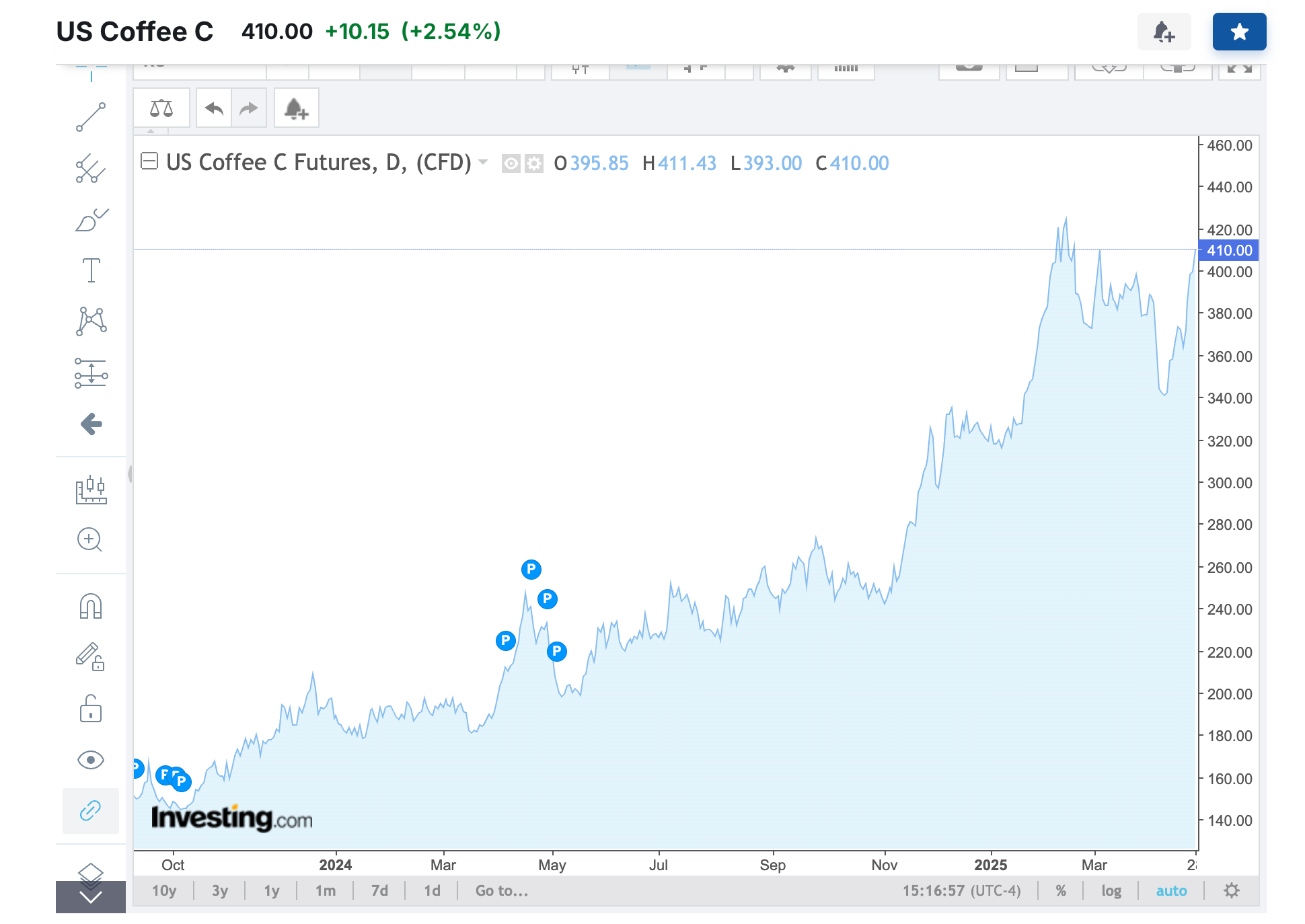
Task: Select the trend line drawing tool
Action: (91, 117)
